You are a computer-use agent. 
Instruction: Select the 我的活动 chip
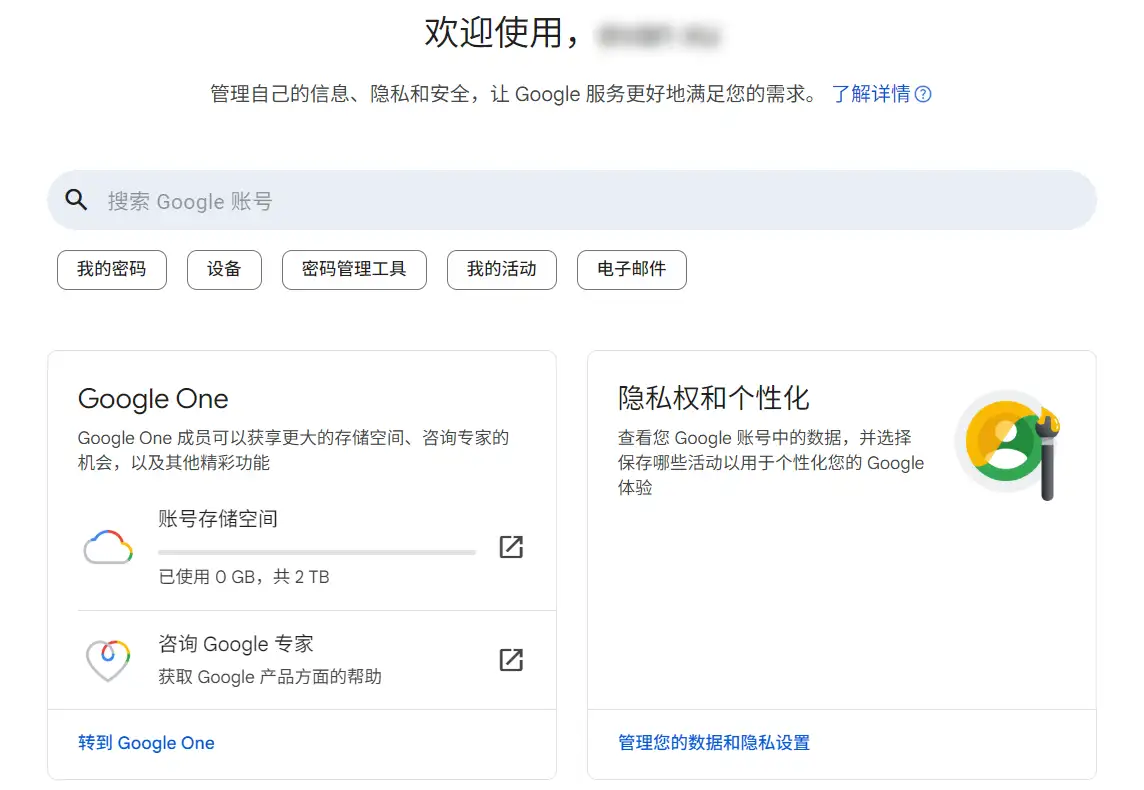pos(501,269)
